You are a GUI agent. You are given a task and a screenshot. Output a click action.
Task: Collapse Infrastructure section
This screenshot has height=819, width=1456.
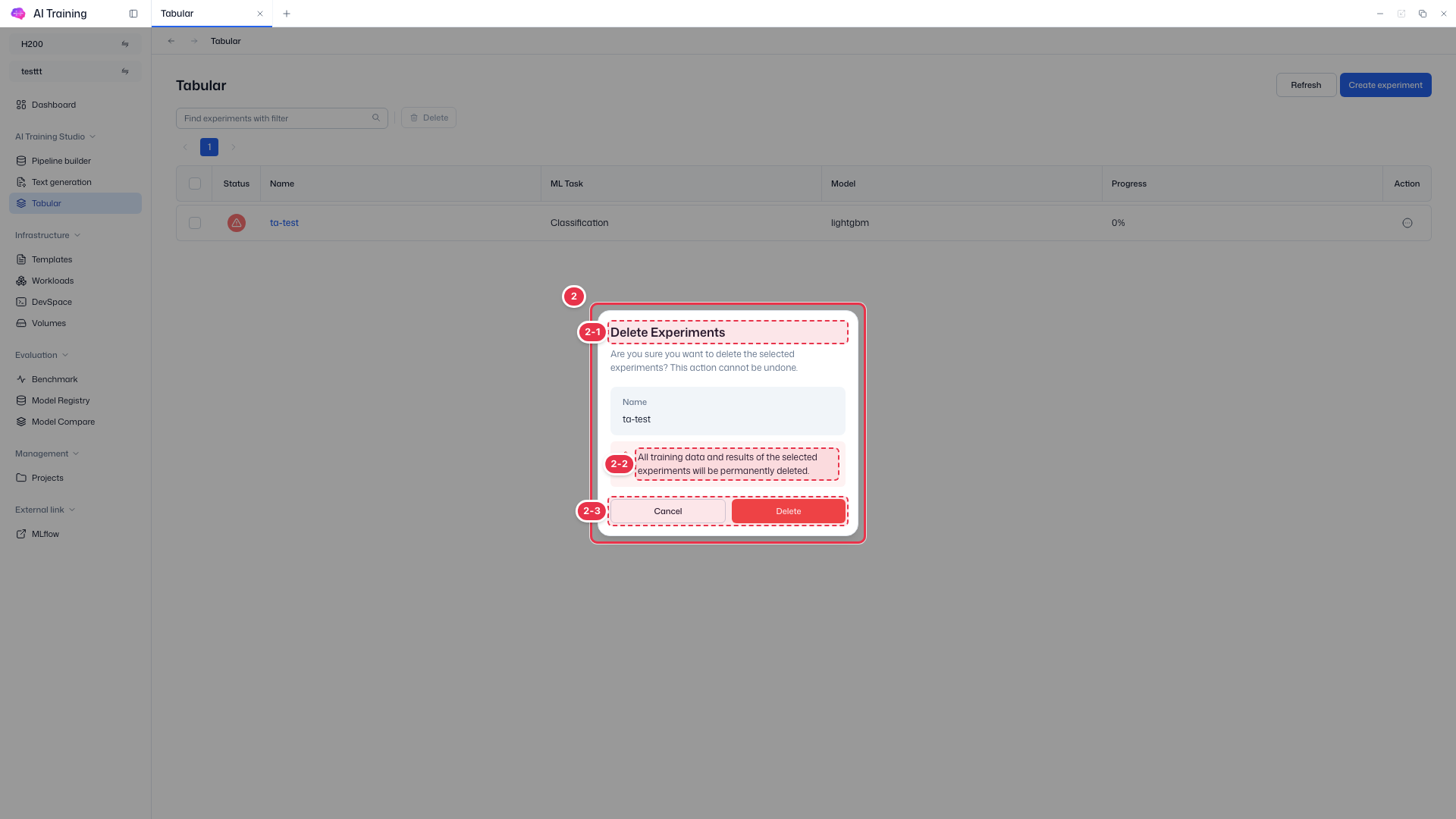pyautogui.click(x=48, y=235)
